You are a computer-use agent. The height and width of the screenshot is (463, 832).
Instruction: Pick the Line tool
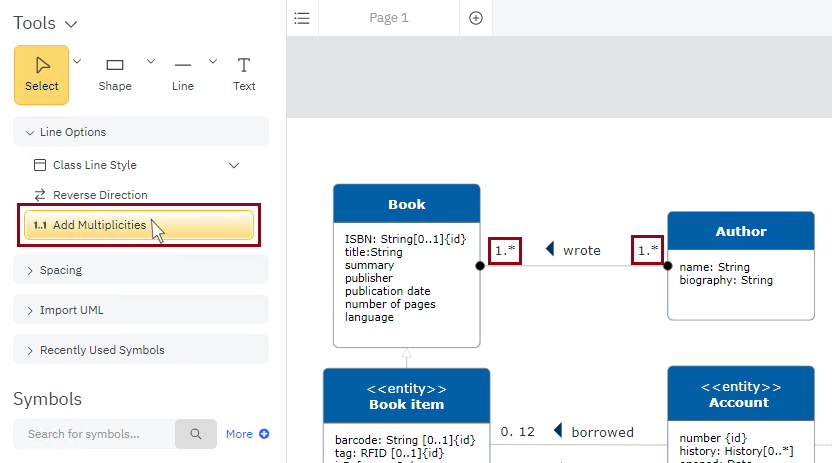pyautogui.click(x=182, y=74)
